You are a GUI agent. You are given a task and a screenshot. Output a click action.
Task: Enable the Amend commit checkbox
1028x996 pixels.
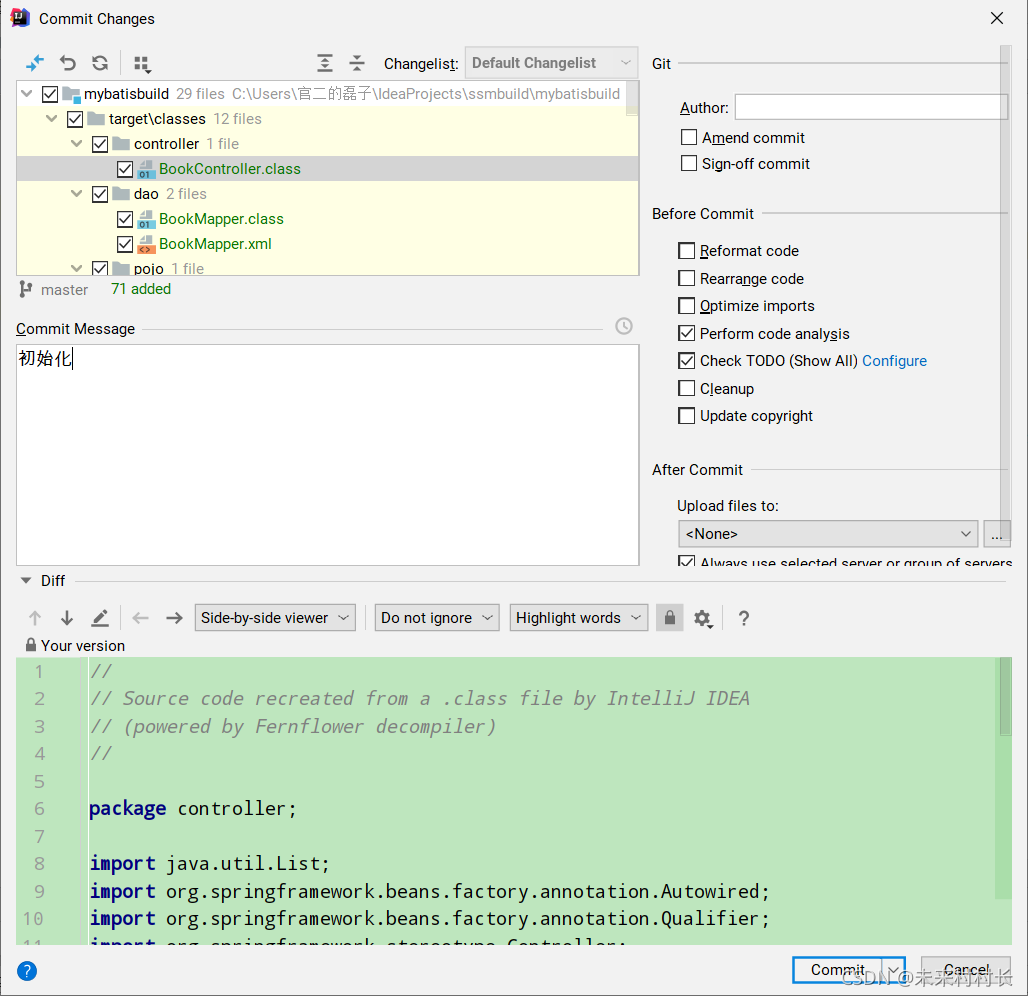pyautogui.click(x=688, y=137)
